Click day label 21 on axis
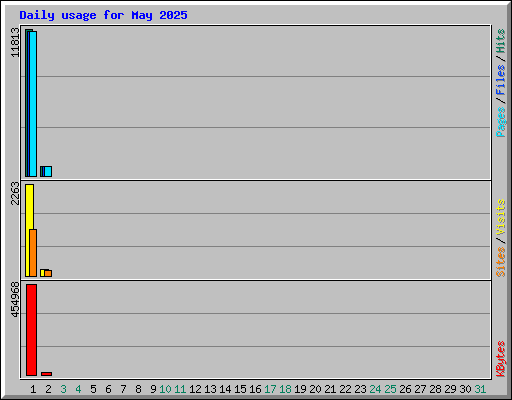 [x=330, y=389]
